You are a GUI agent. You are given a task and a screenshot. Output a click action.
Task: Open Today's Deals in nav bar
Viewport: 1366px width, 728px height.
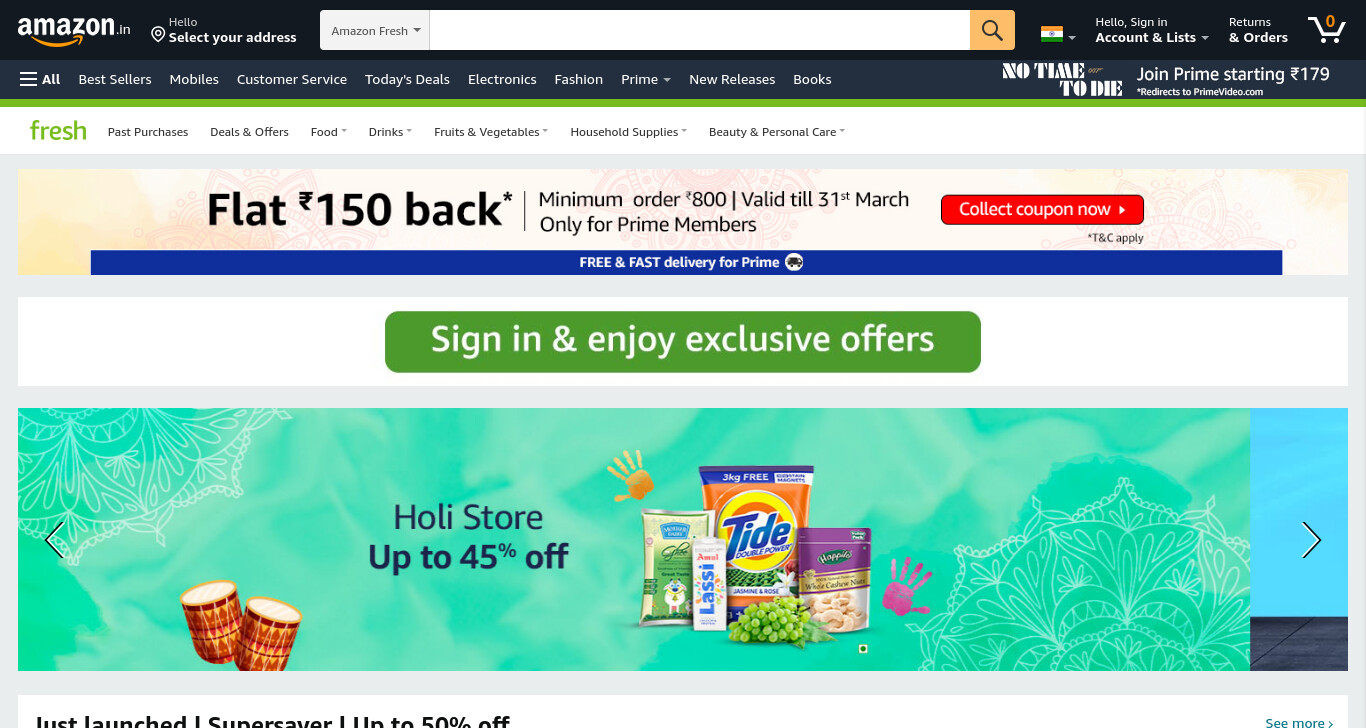[407, 79]
